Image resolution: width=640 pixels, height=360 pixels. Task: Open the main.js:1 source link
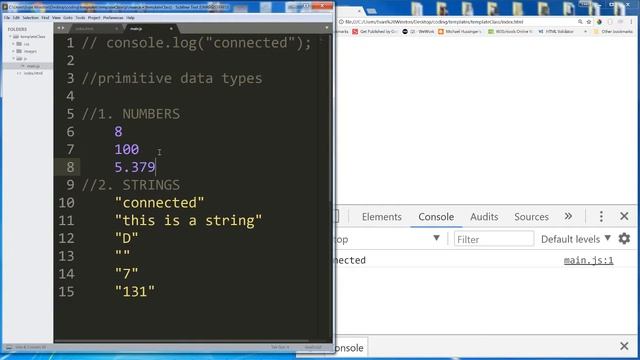pyautogui.click(x=589, y=260)
